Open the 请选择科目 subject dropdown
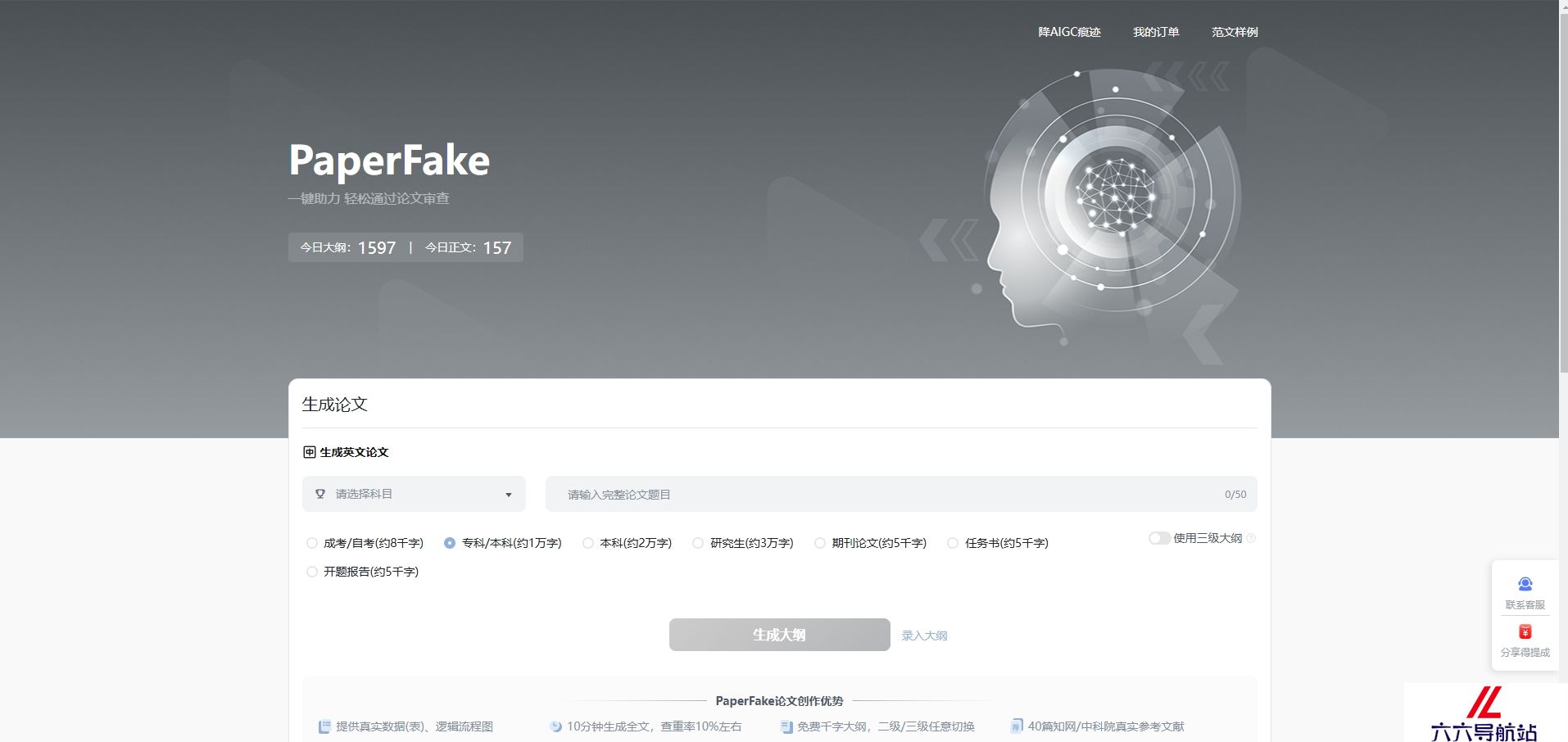The width and height of the screenshot is (1568, 742). [x=414, y=494]
